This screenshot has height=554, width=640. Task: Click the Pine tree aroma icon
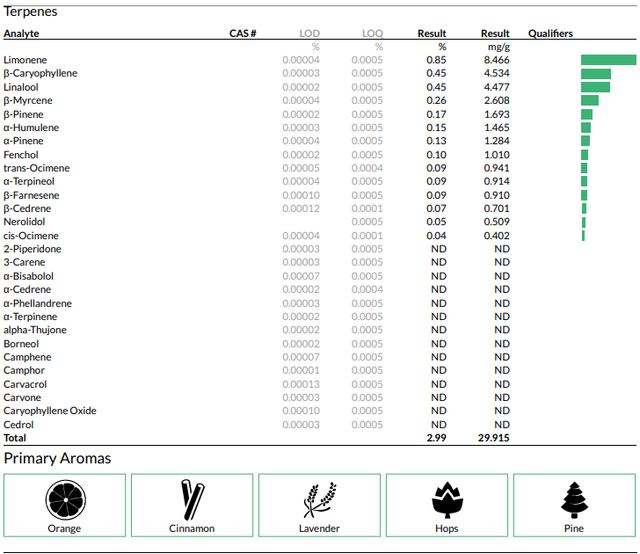point(574,500)
